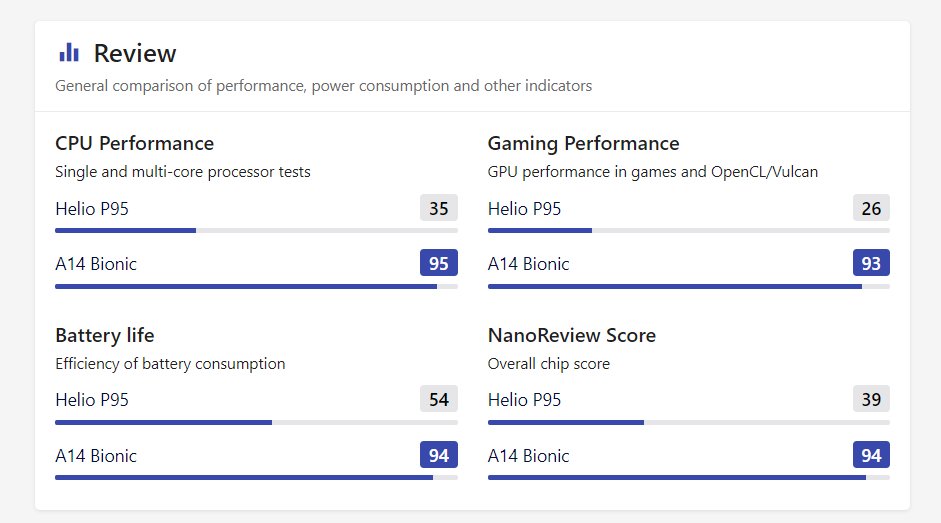Select the CPU Performance heading

pos(134,144)
